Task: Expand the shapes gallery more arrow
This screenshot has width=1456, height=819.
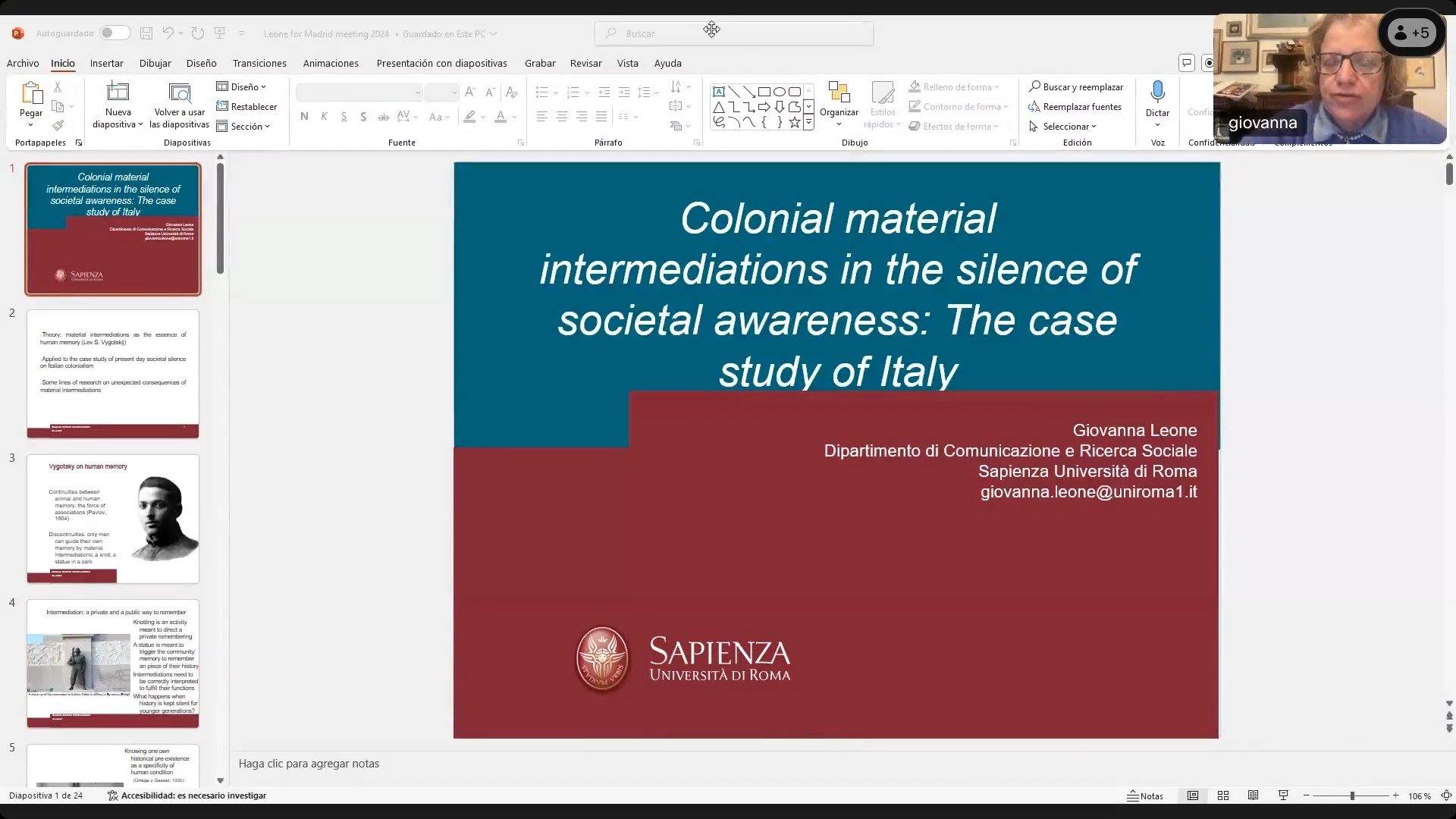Action: (x=808, y=122)
